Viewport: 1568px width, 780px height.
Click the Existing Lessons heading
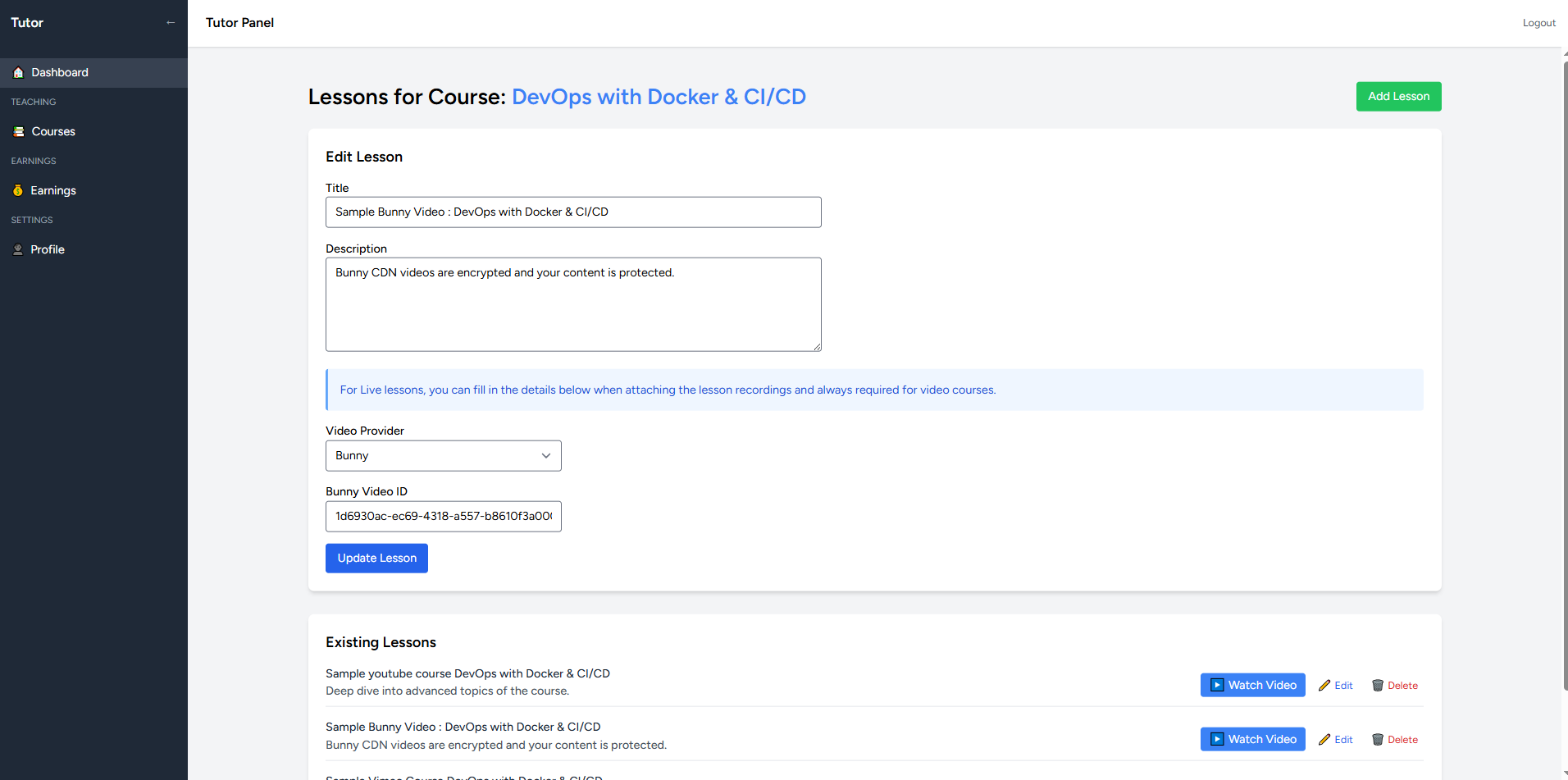pyautogui.click(x=381, y=642)
